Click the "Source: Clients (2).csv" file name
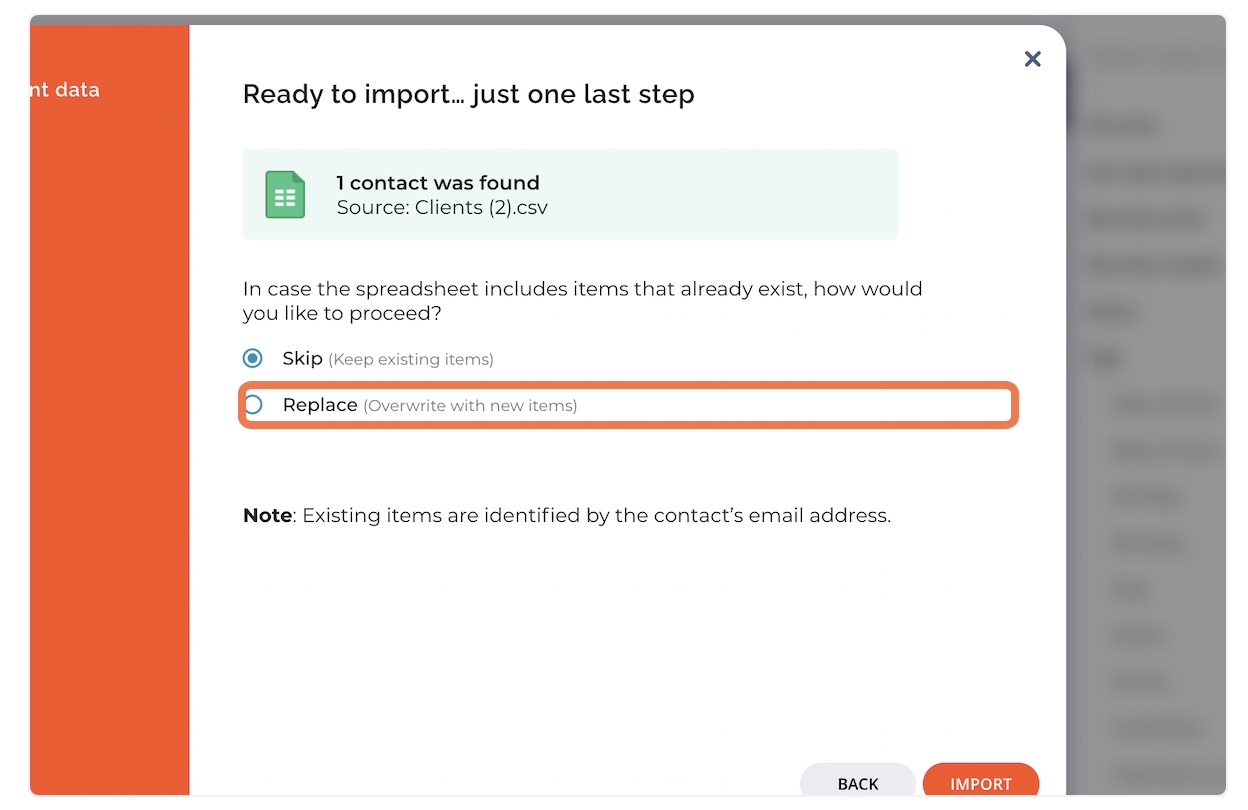The height and width of the screenshot is (810, 1248). coord(442,208)
